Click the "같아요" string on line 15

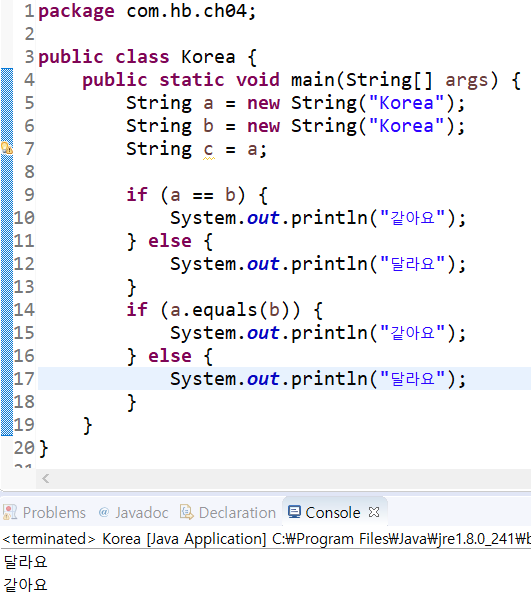click(x=412, y=333)
